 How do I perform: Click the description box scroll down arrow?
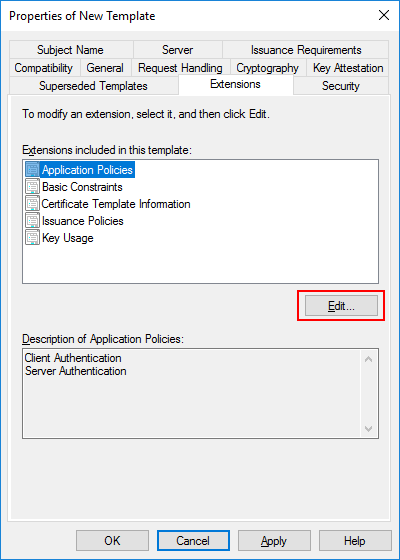tap(369, 428)
